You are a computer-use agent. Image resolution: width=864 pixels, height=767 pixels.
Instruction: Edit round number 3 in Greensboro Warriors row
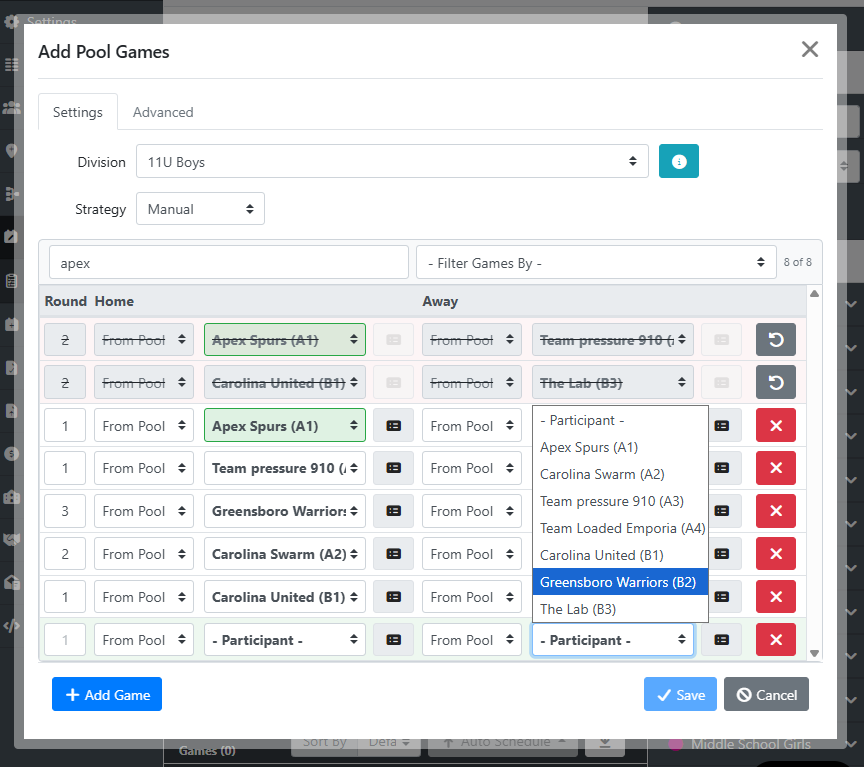point(65,511)
